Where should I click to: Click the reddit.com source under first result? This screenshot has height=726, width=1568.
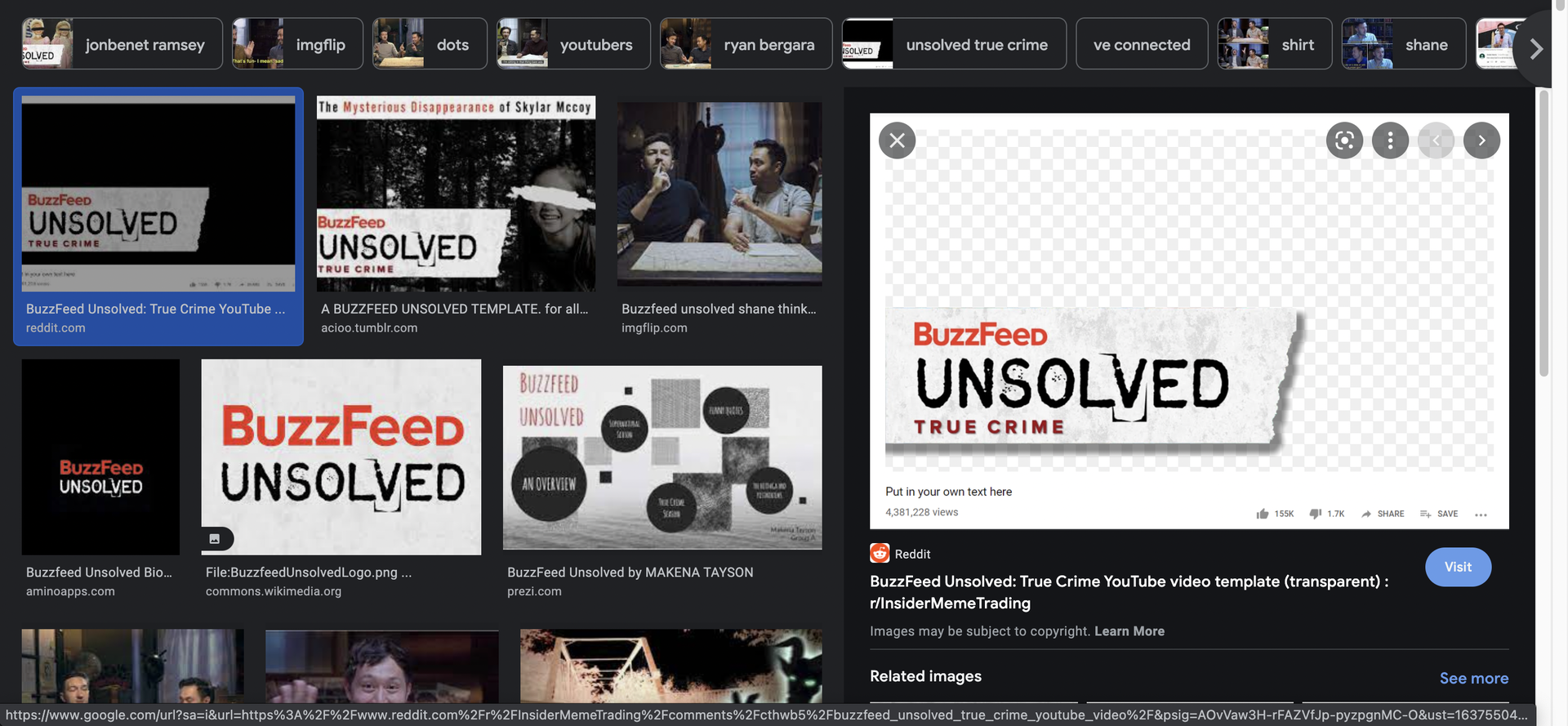[56, 327]
